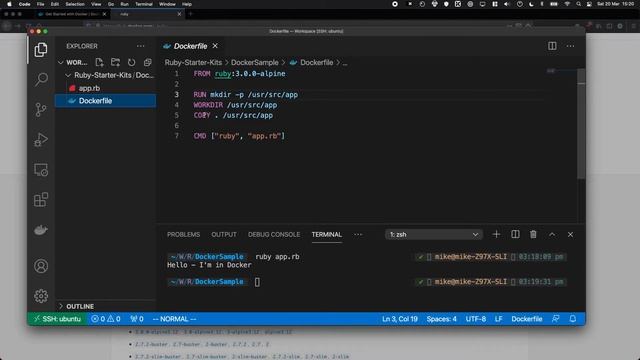Click line 7 CMD instruction
Image resolution: width=640 pixels, height=360 pixels.
point(239,136)
